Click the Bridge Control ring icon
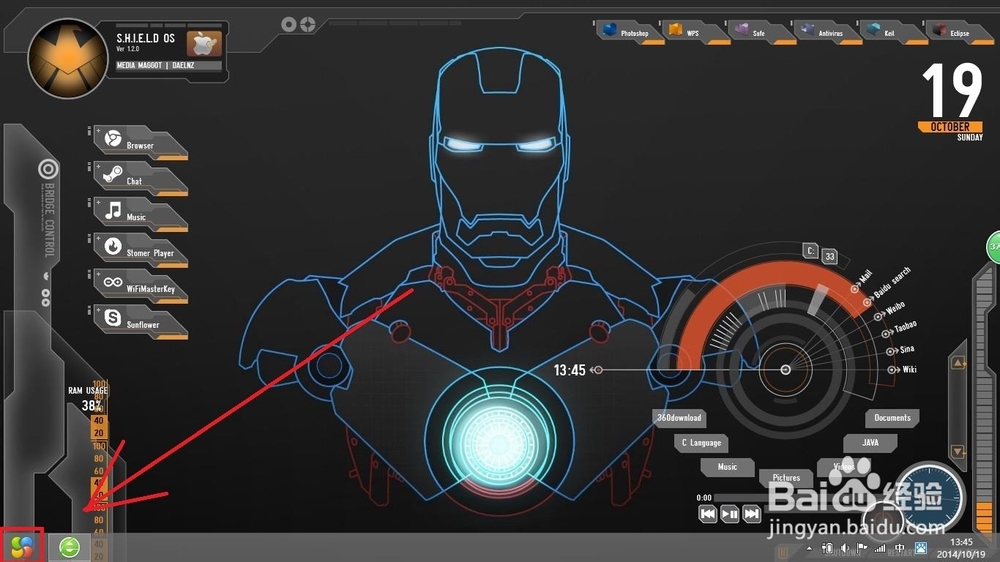Image resolution: width=1000 pixels, height=562 pixels. coord(48,169)
